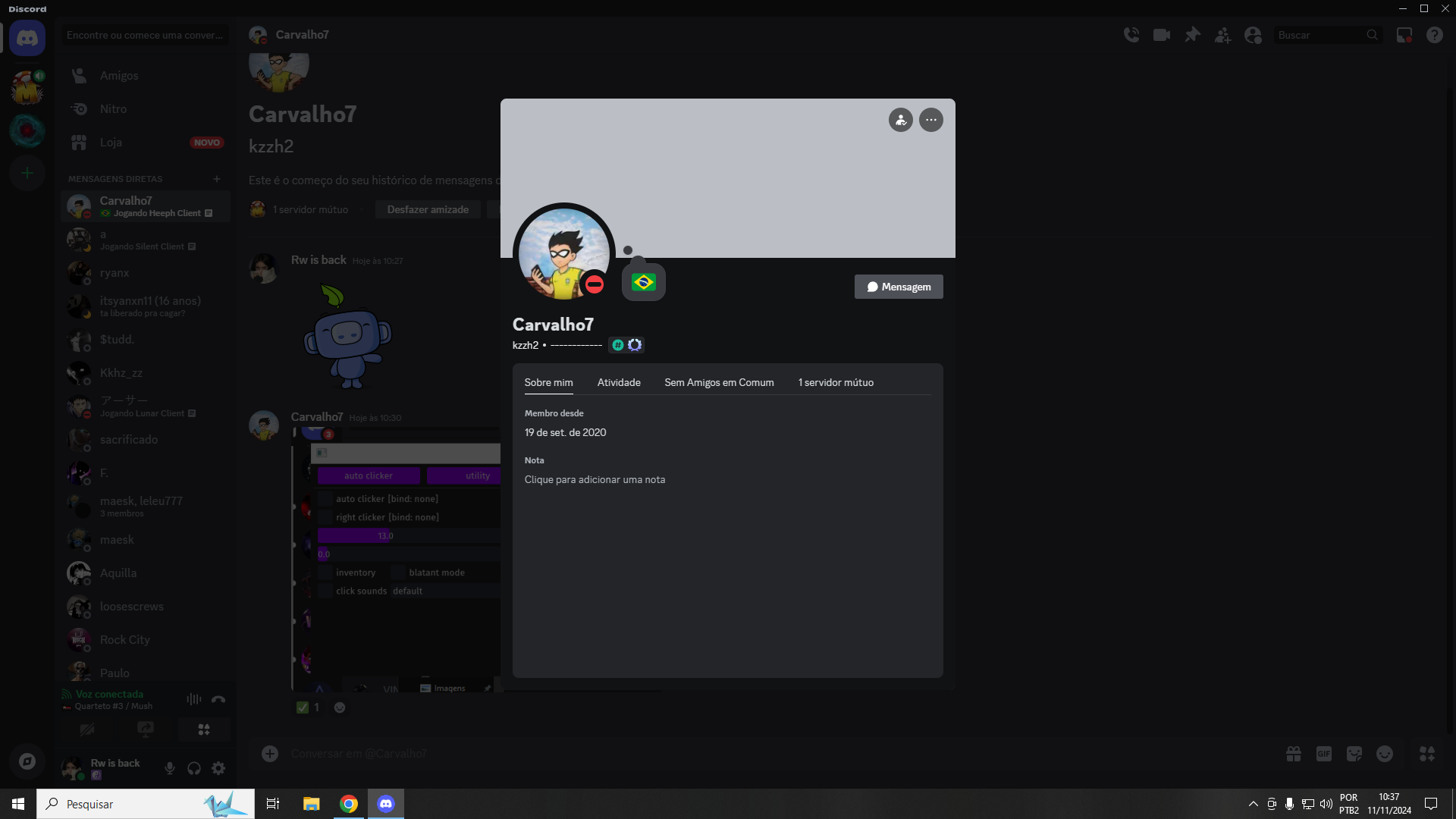
Task: Open the Windows Start menu
Action: 18,804
